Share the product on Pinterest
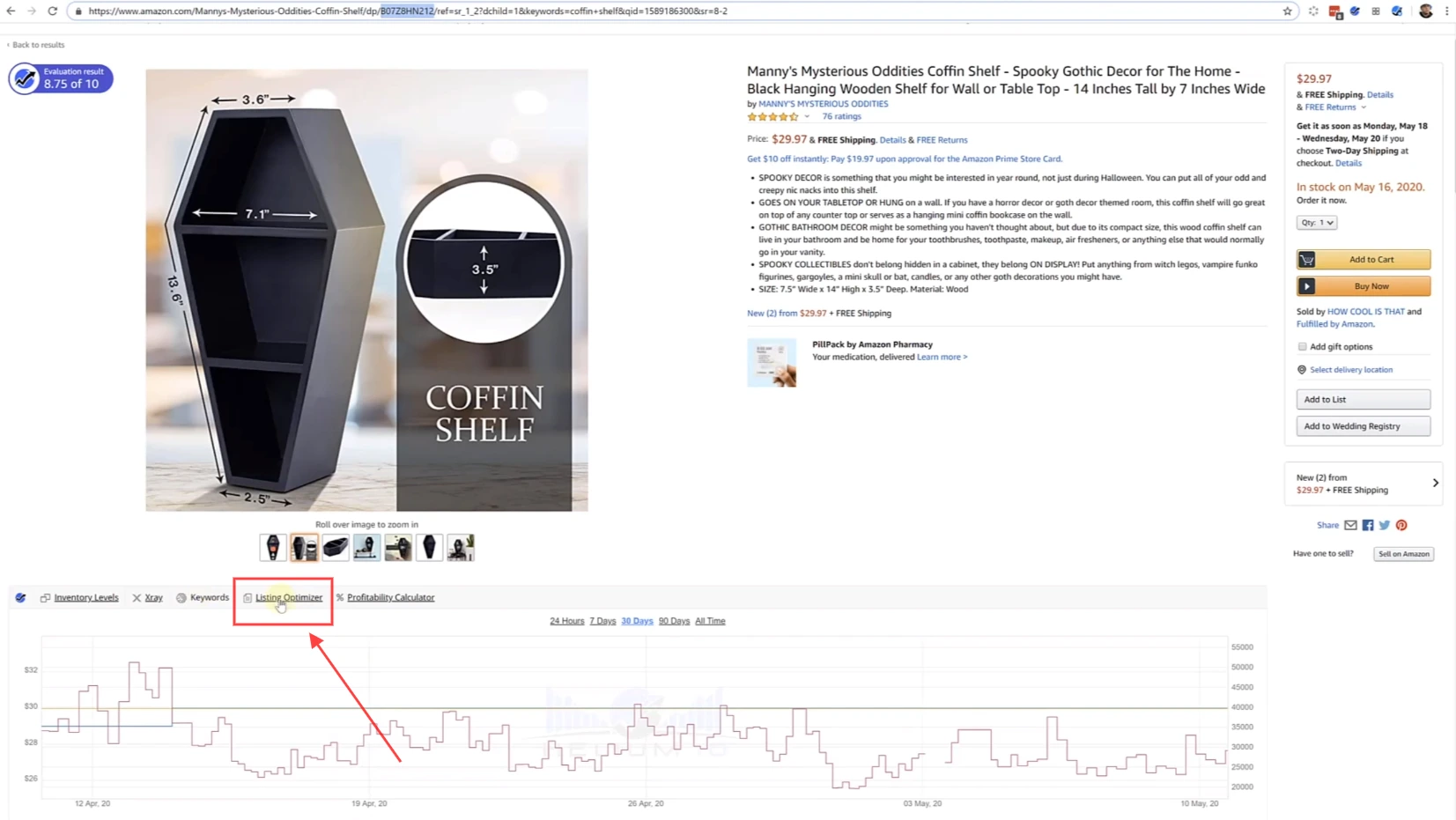 1401,525
